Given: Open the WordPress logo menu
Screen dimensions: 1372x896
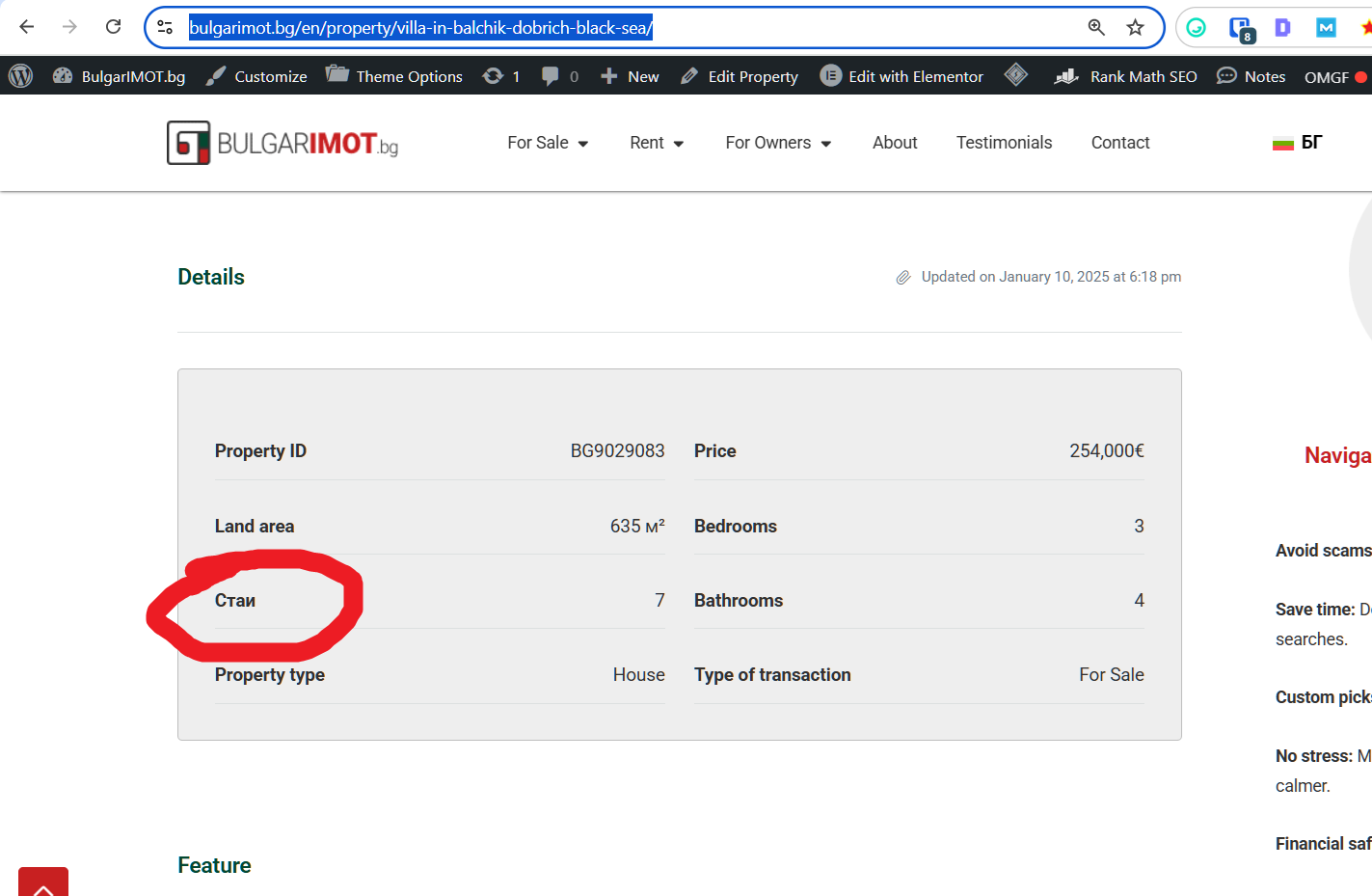Looking at the screenshot, I should [x=20, y=75].
